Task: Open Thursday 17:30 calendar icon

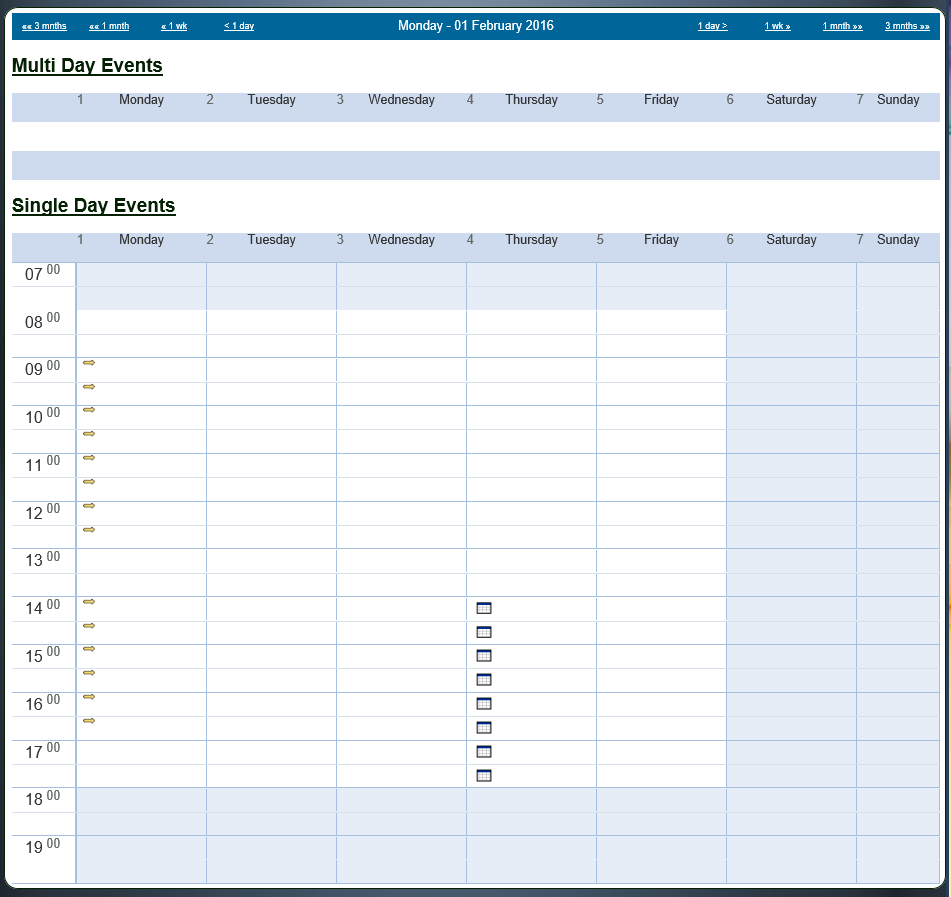Action: (484, 776)
